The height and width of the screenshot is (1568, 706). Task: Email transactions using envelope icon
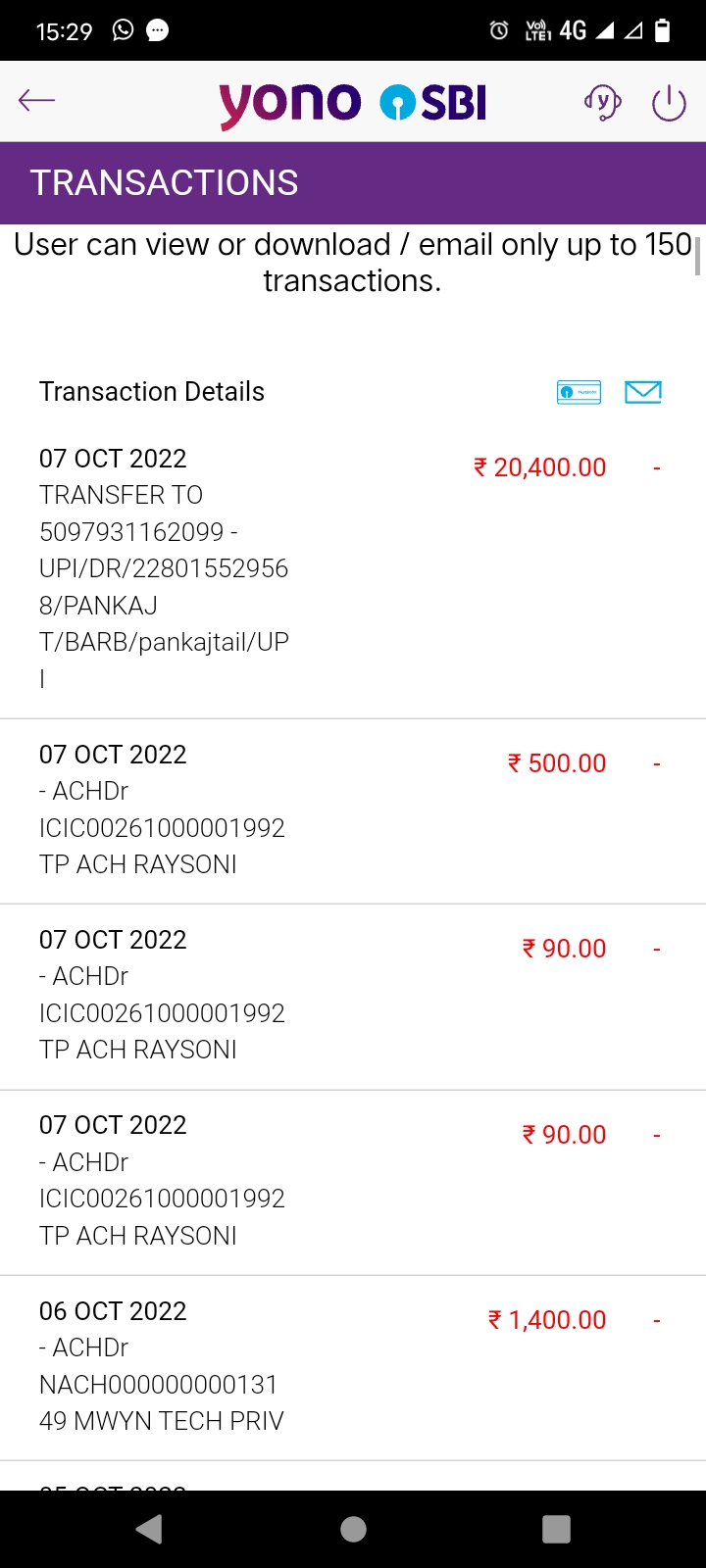[643, 392]
